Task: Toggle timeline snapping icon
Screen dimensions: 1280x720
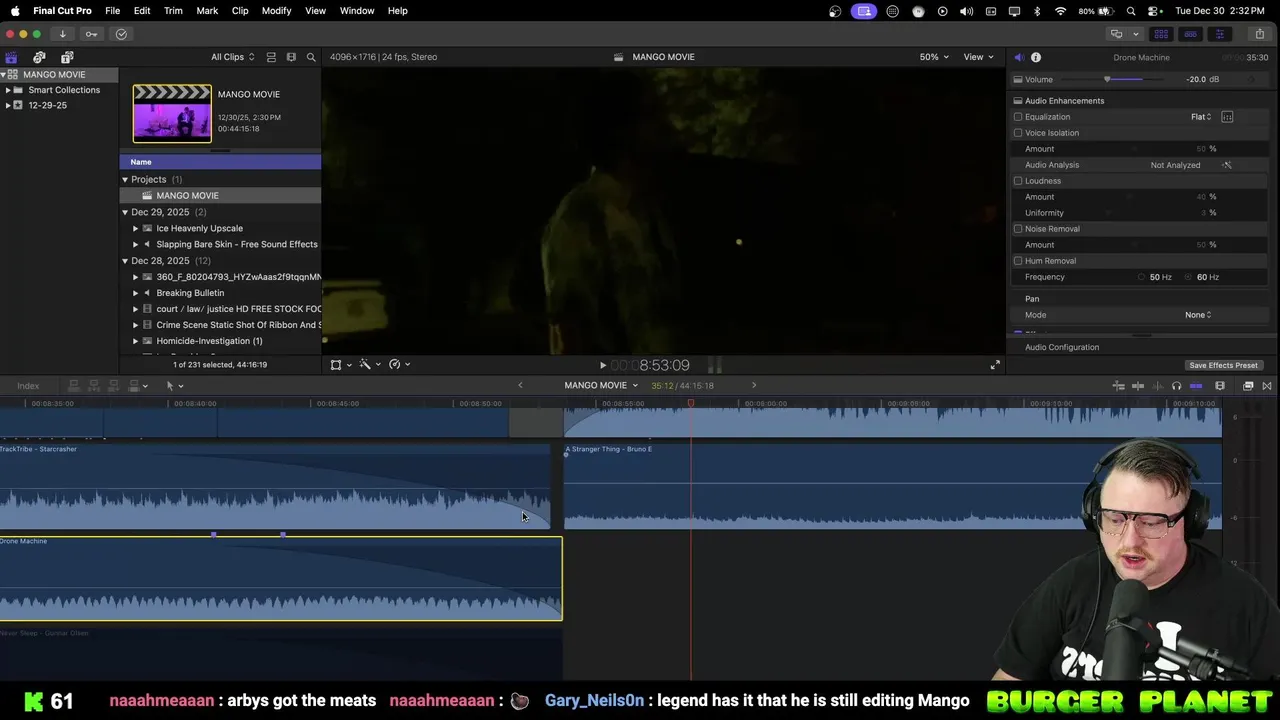Action: (x=1196, y=386)
